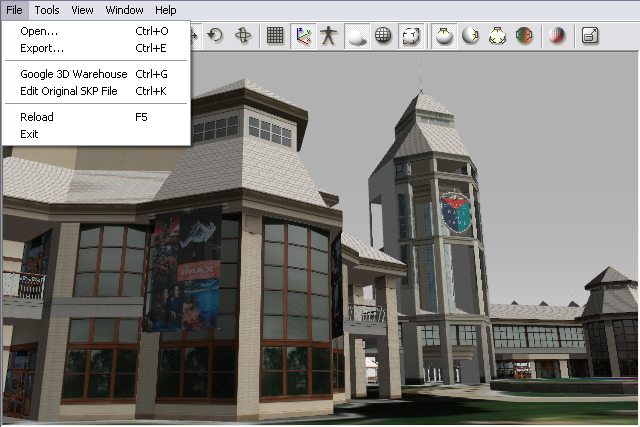Toggle the colored XYZ axes icon
Viewport: 640px width, 427px height.
pyautogui.click(x=302, y=36)
